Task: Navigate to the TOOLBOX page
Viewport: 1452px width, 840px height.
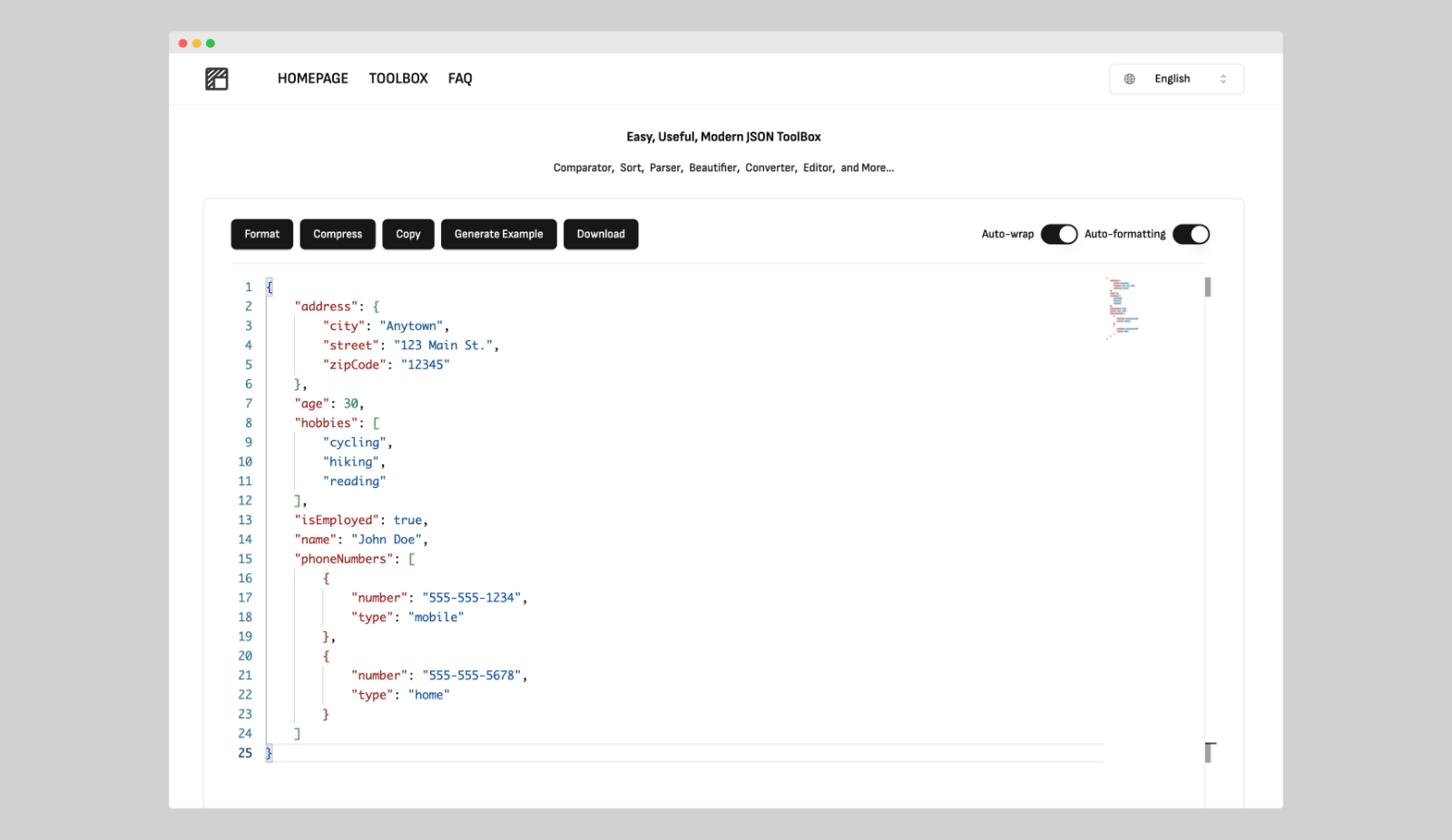Action: tap(397, 78)
